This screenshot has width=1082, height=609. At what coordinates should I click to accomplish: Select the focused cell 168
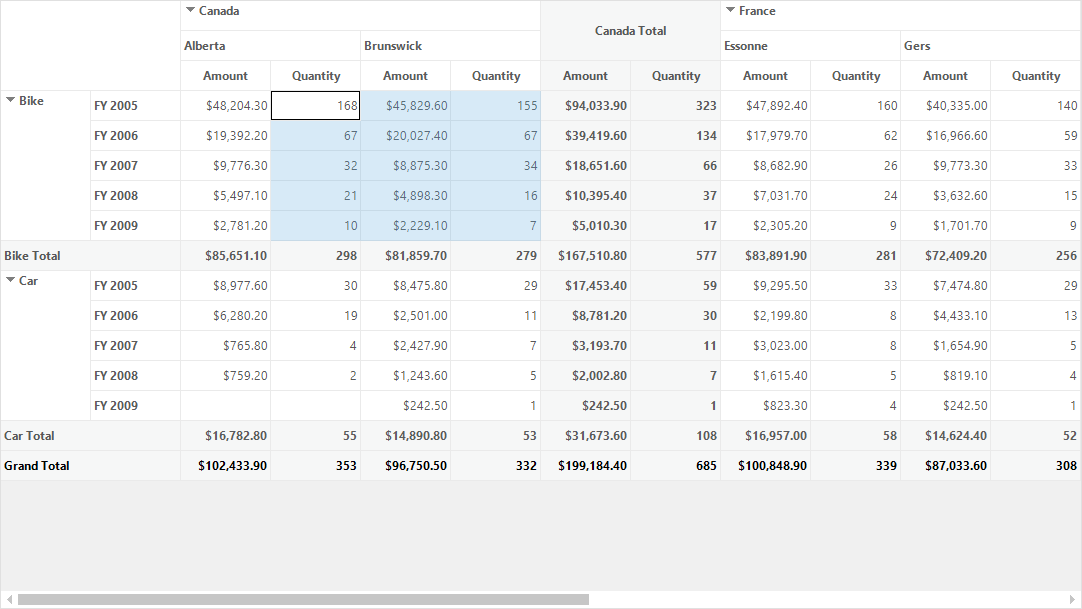point(315,106)
